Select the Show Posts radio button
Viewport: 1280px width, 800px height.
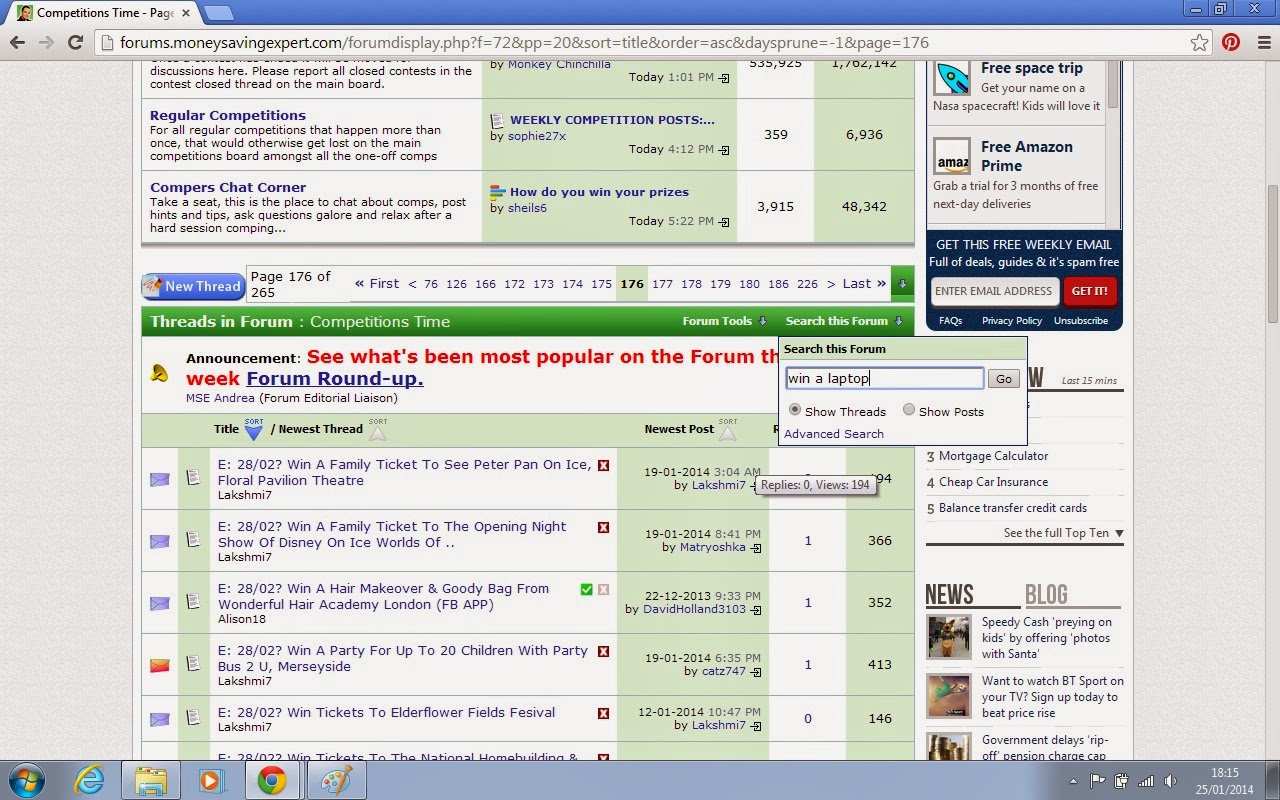pyautogui.click(x=909, y=410)
